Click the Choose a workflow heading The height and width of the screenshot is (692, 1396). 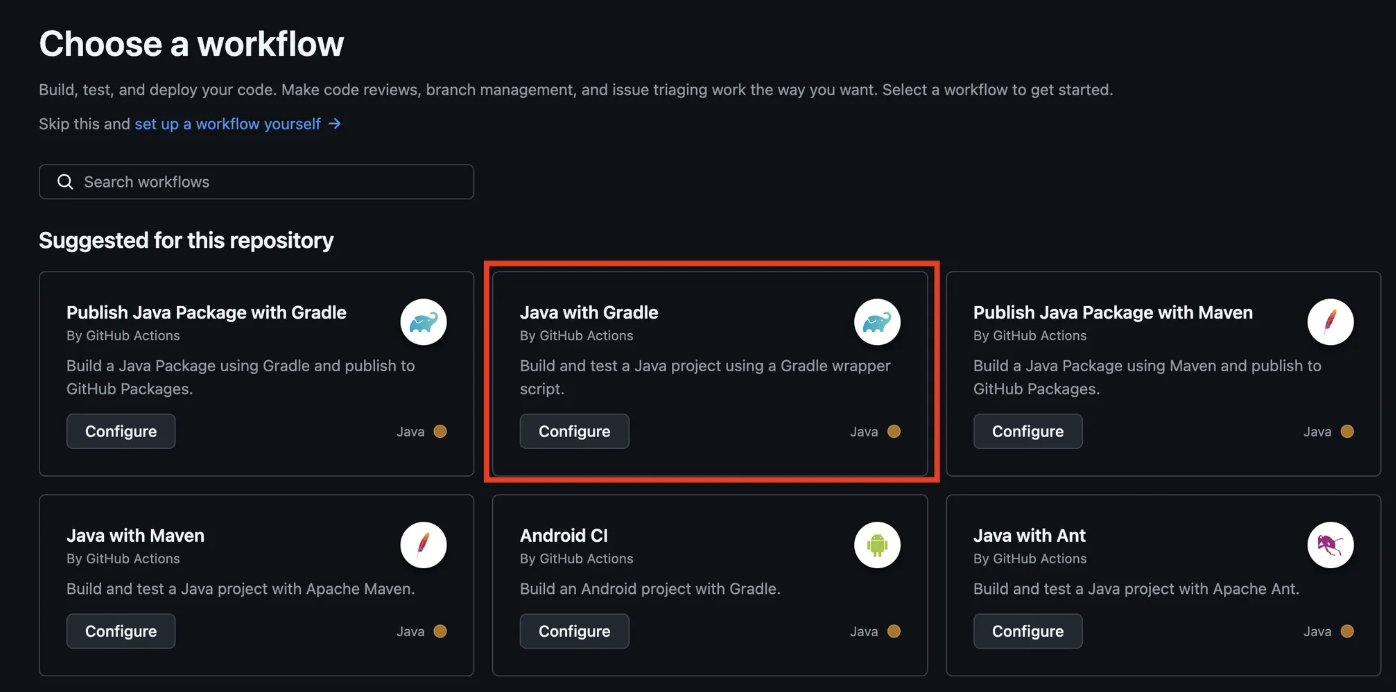191,44
